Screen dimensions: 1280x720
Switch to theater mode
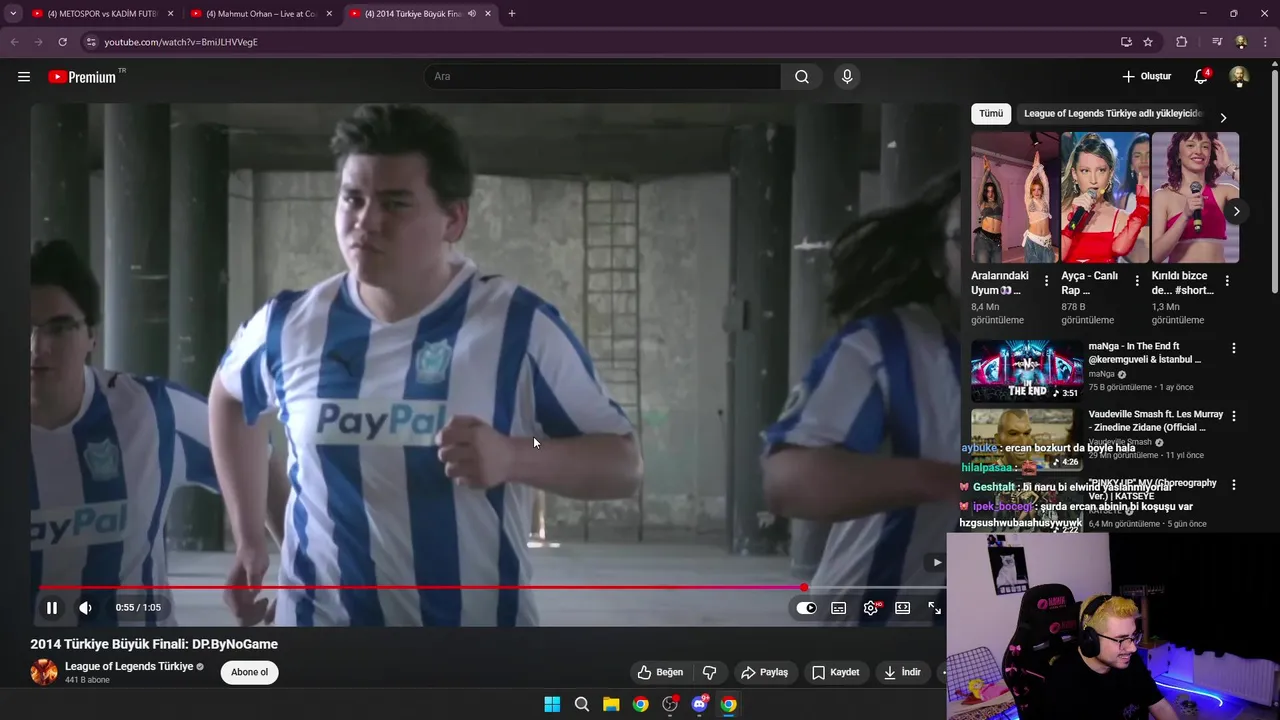click(x=902, y=608)
